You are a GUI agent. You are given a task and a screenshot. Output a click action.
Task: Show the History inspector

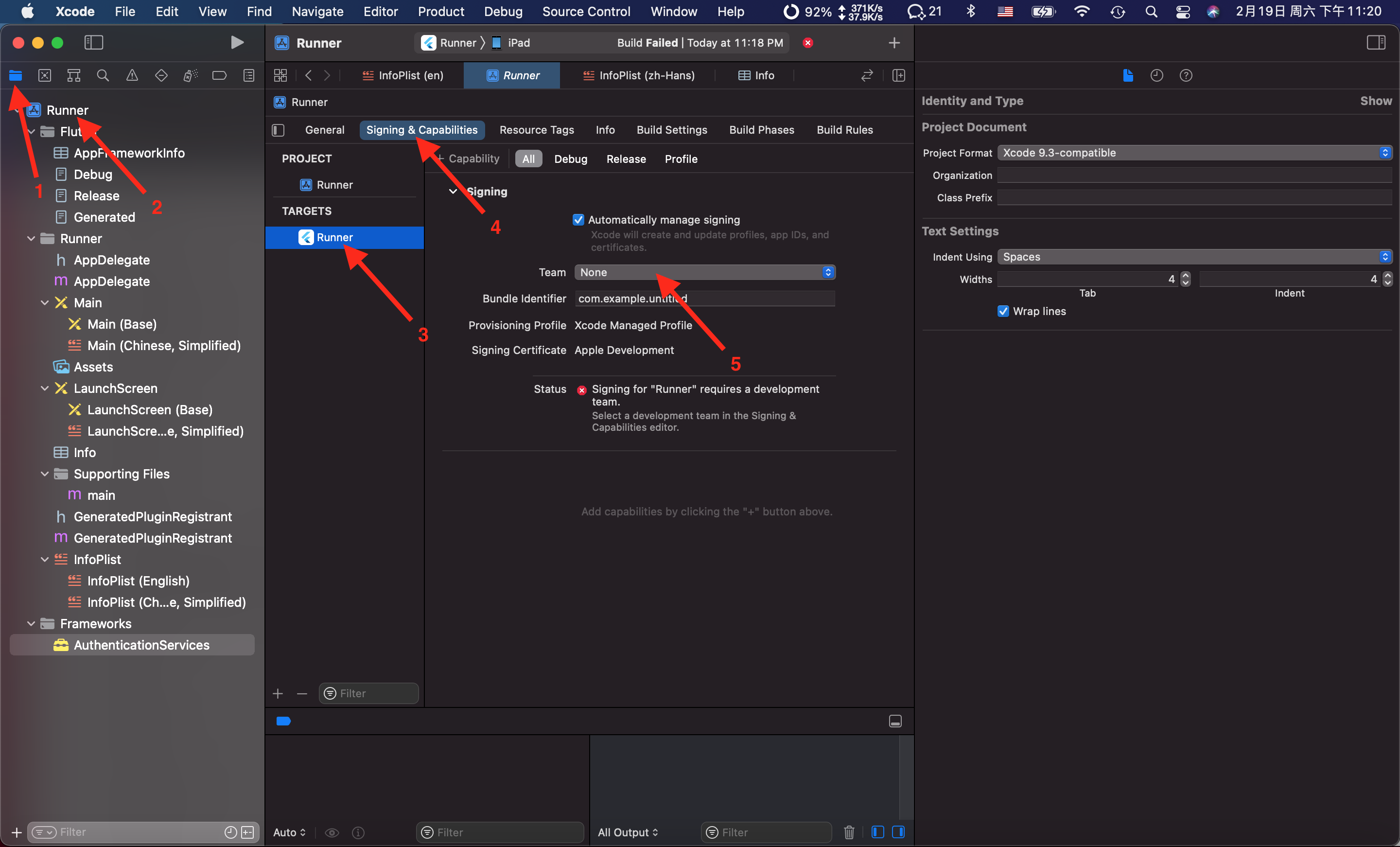click(1156, 75)
